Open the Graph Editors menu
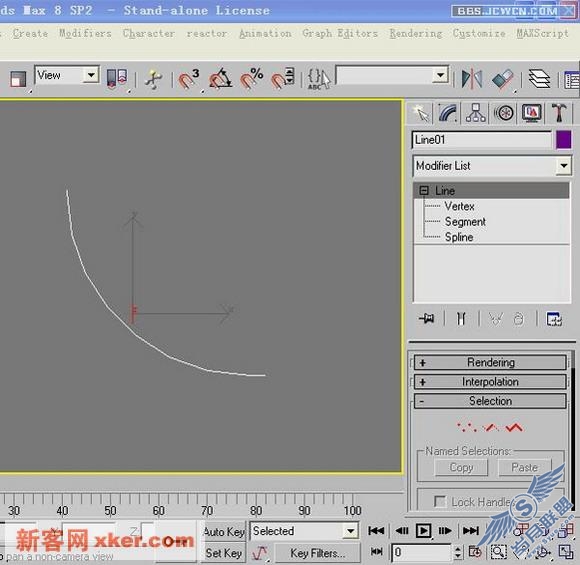This screenshot has width=580, height=565. click(340, 33)
